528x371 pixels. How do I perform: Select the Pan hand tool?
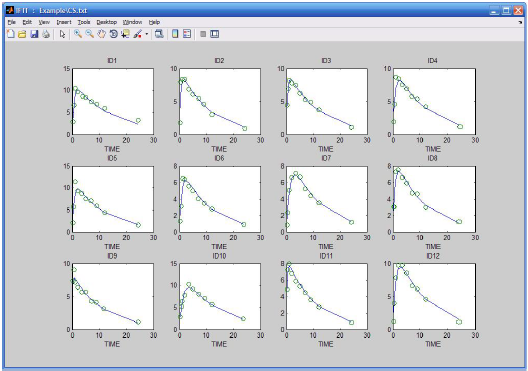tap(101, 34)
